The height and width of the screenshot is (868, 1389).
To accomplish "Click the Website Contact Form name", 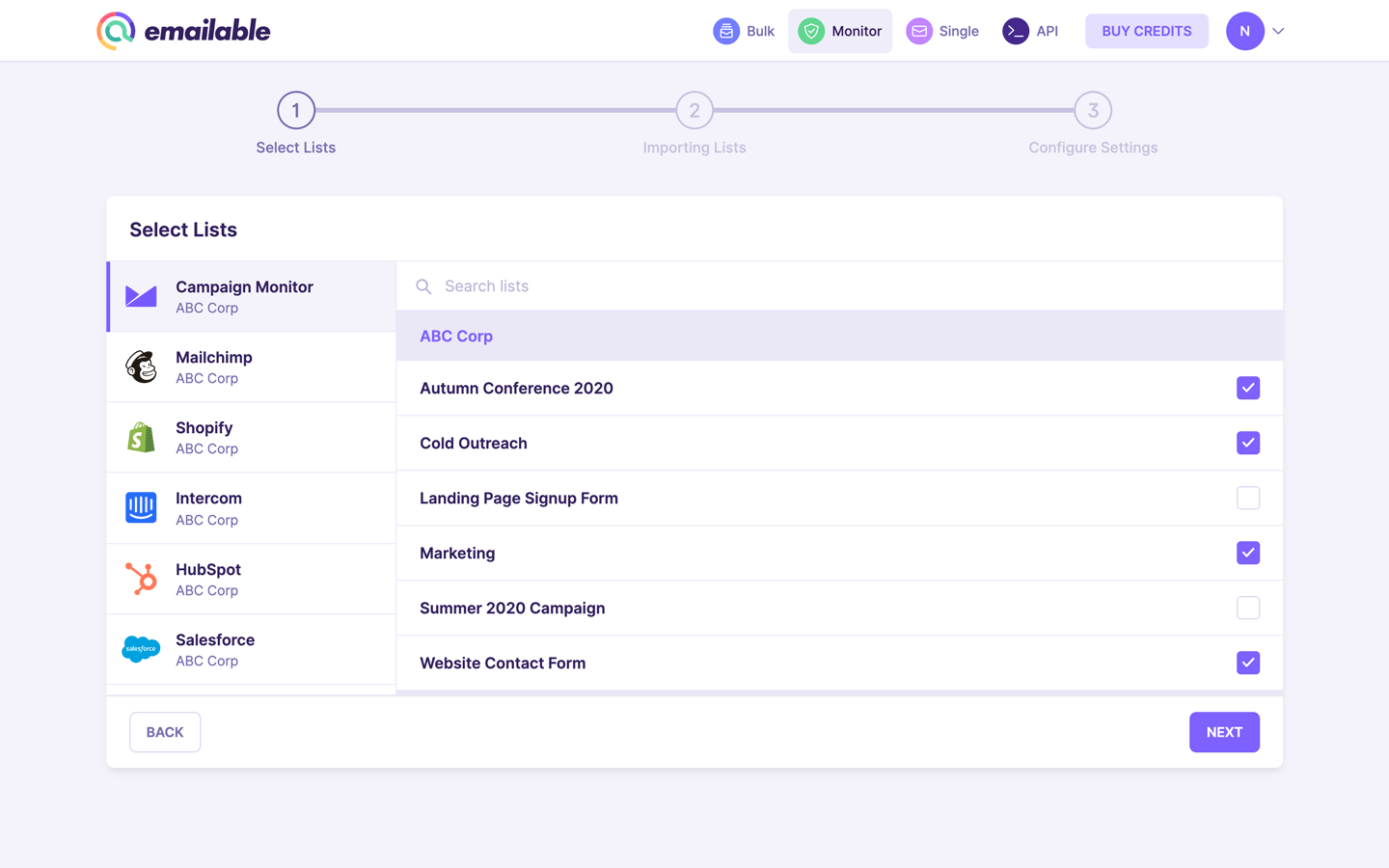I will point(503,663).
